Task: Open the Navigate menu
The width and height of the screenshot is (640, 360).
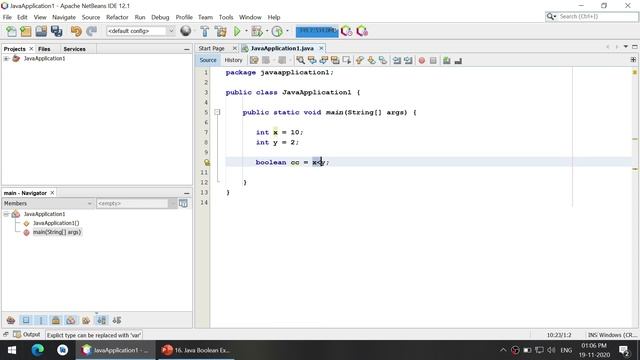Action: click(64, 17)
